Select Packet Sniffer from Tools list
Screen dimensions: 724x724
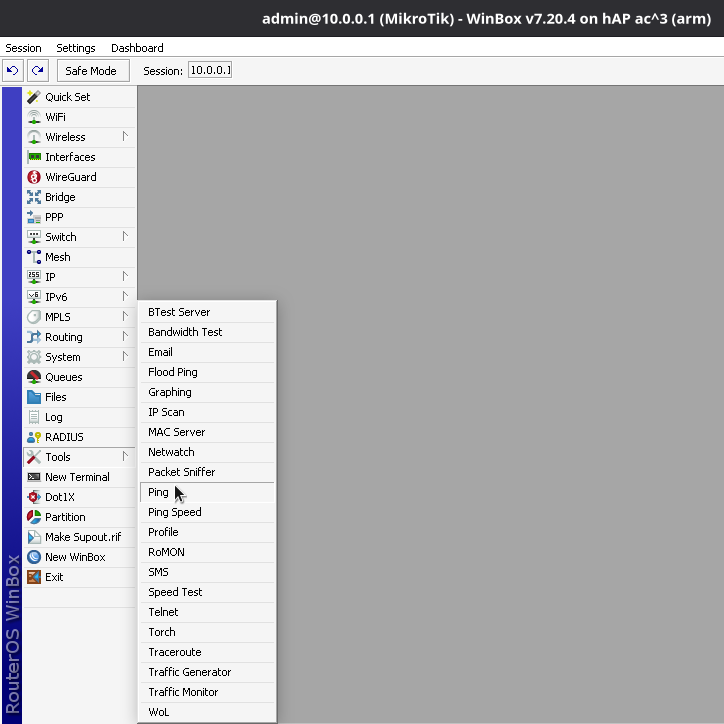tap(181, 472)
